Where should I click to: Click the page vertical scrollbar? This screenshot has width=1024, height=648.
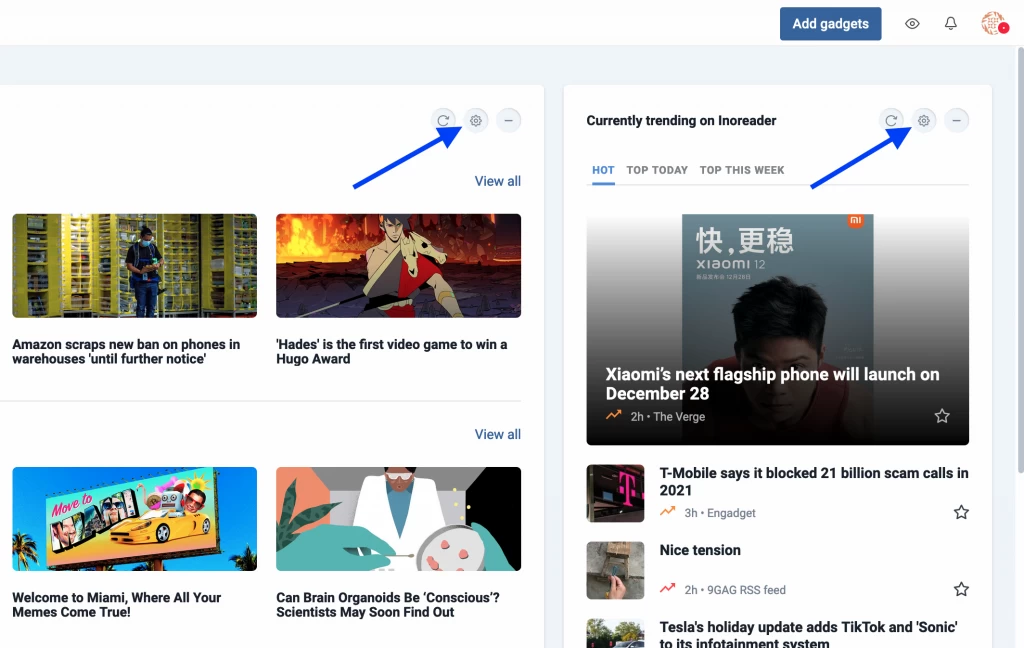point(1020,261)
